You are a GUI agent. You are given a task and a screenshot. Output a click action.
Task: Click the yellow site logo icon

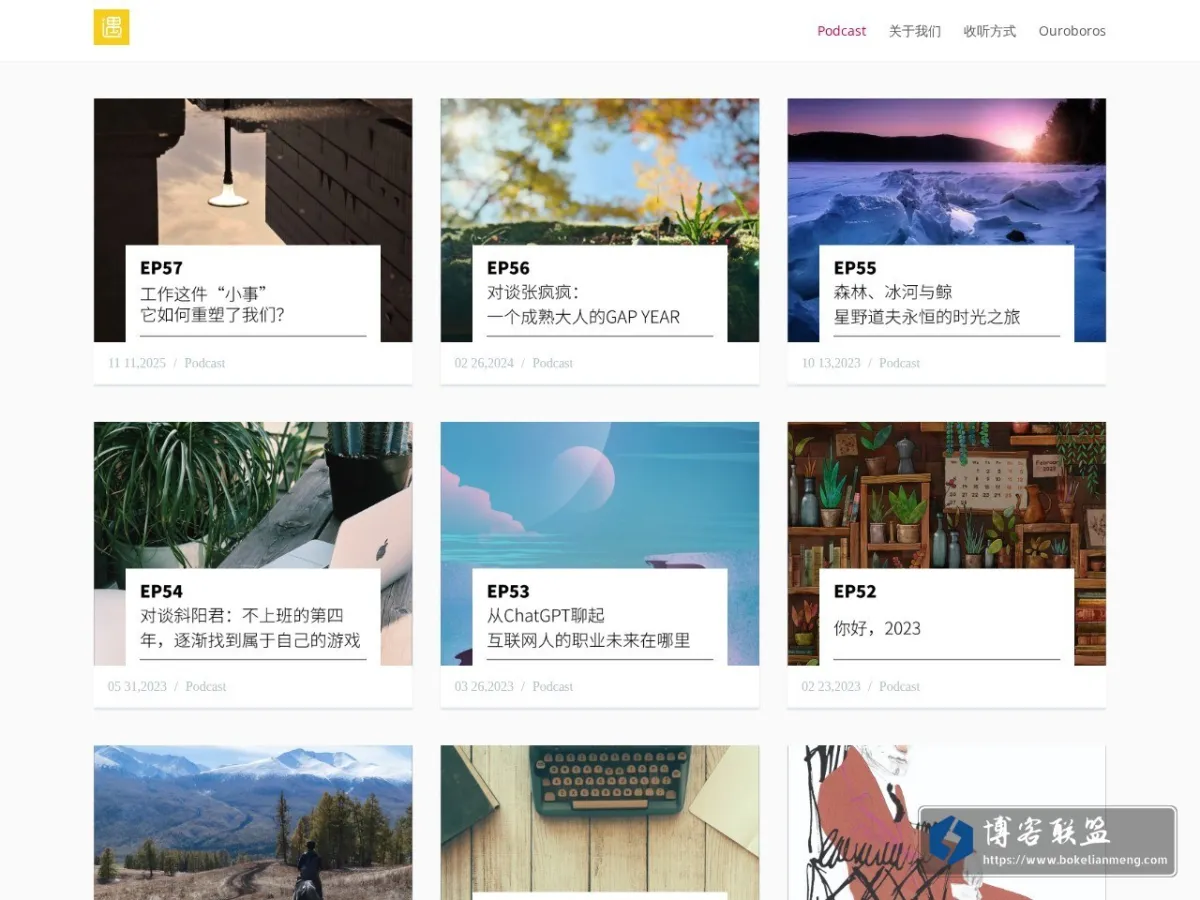tap(111, 27)
